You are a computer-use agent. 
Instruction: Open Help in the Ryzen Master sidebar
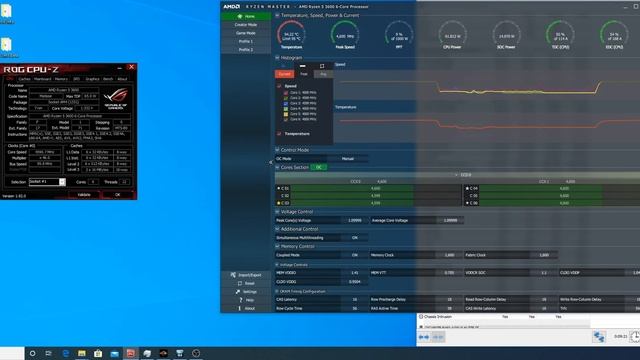246,300
